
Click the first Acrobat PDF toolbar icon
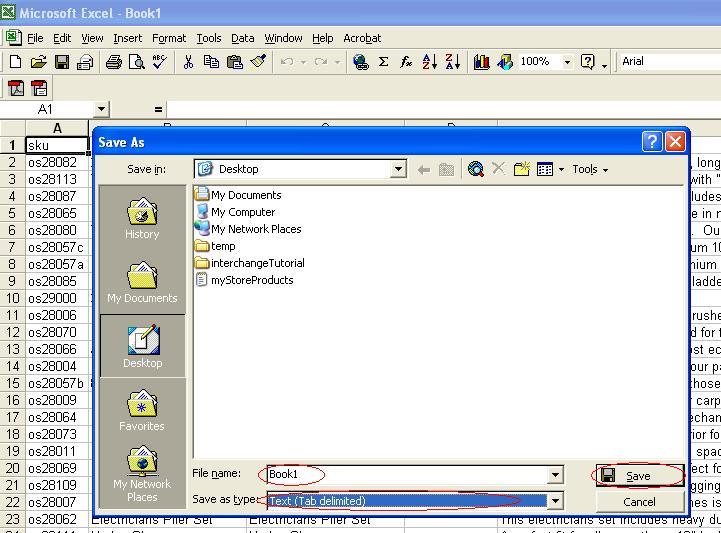16,88
